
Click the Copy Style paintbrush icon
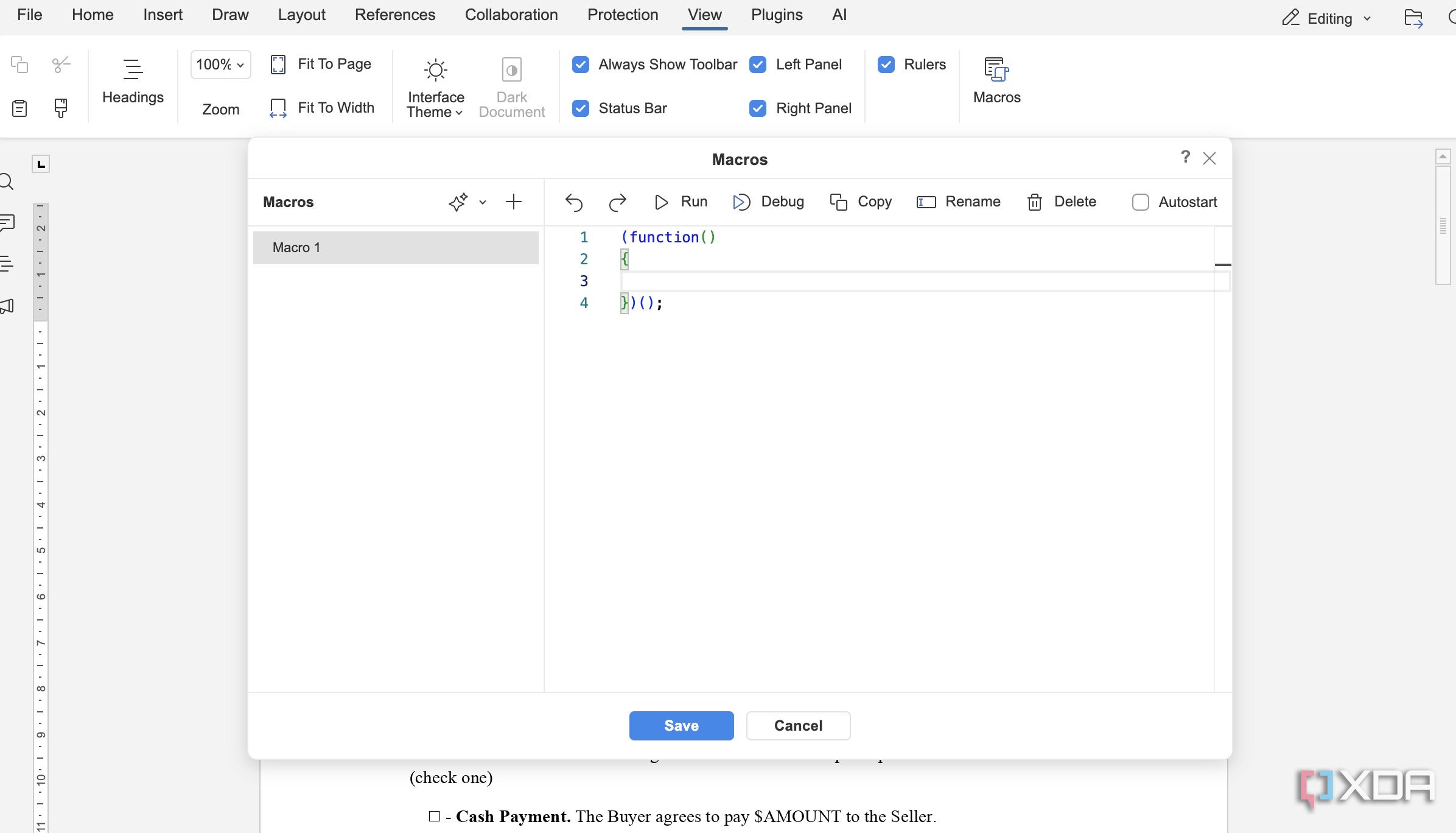61,108
